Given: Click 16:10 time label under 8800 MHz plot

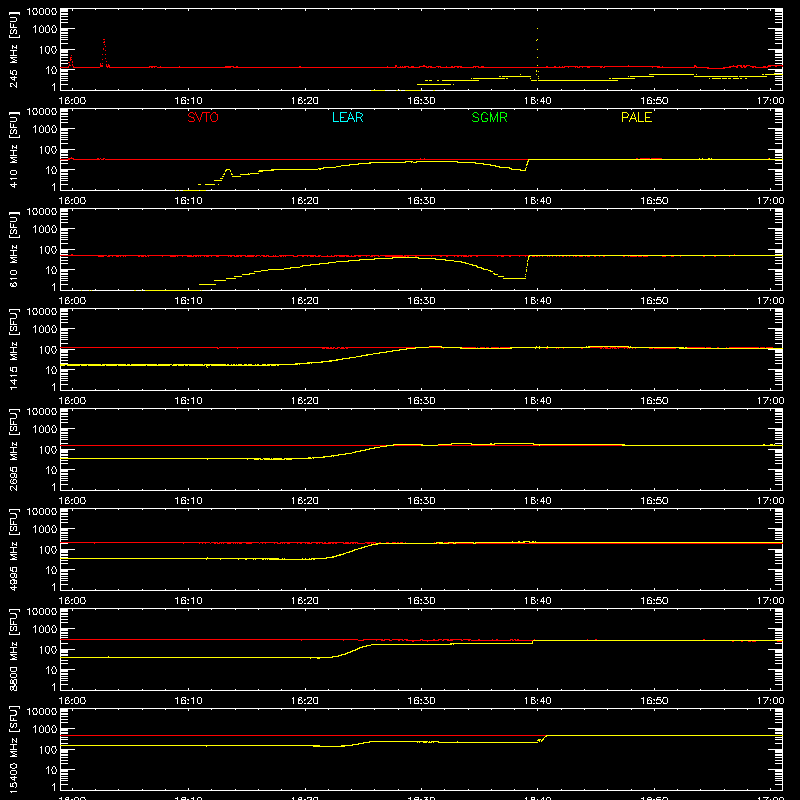Looking at the screenshot, I should tap(188, 701).
